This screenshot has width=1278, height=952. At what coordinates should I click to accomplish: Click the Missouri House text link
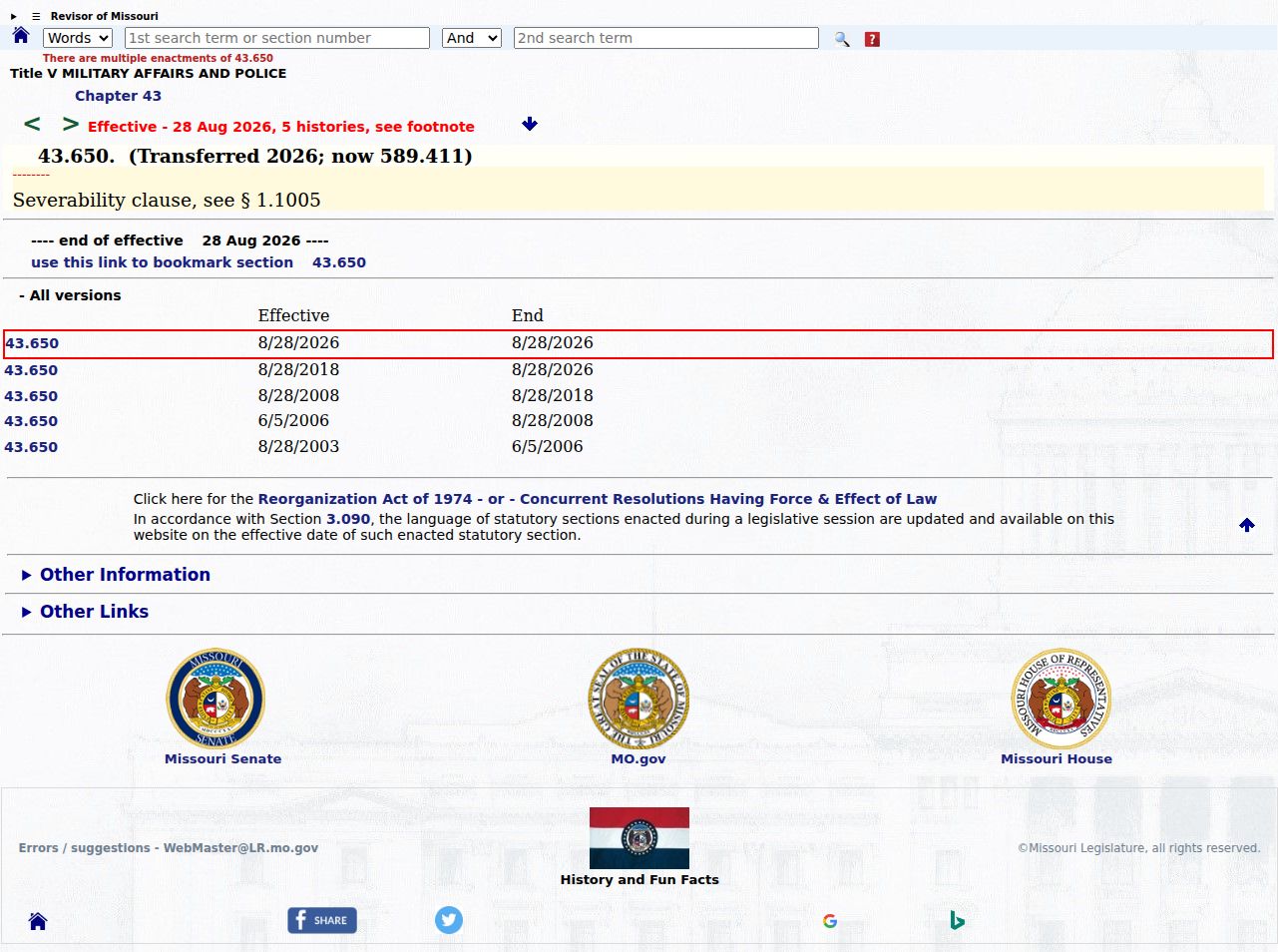click(x=1057, y=758)
